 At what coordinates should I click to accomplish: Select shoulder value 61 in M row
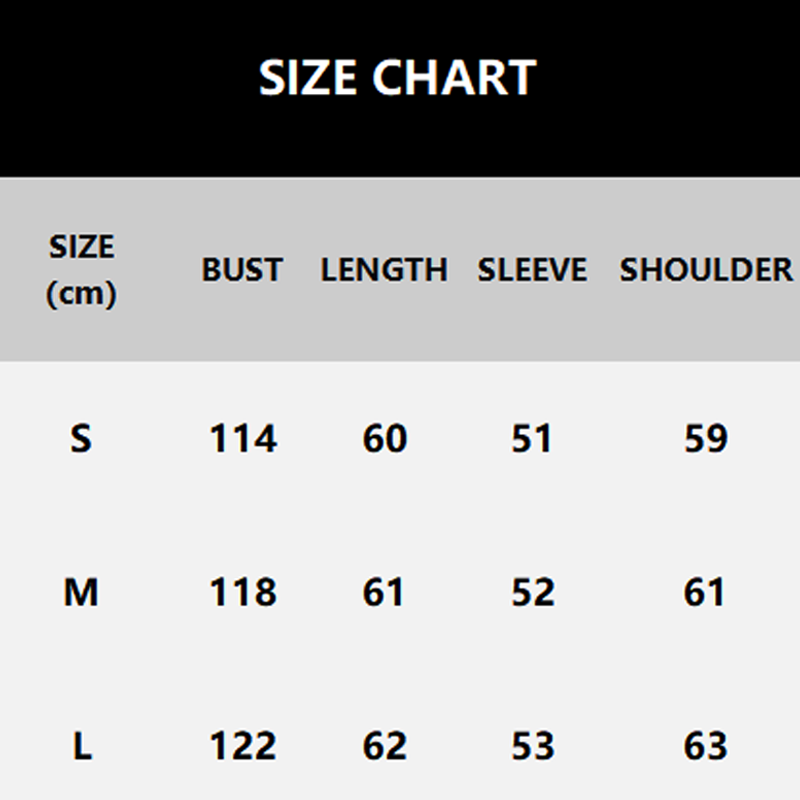(x=706, y=593)
